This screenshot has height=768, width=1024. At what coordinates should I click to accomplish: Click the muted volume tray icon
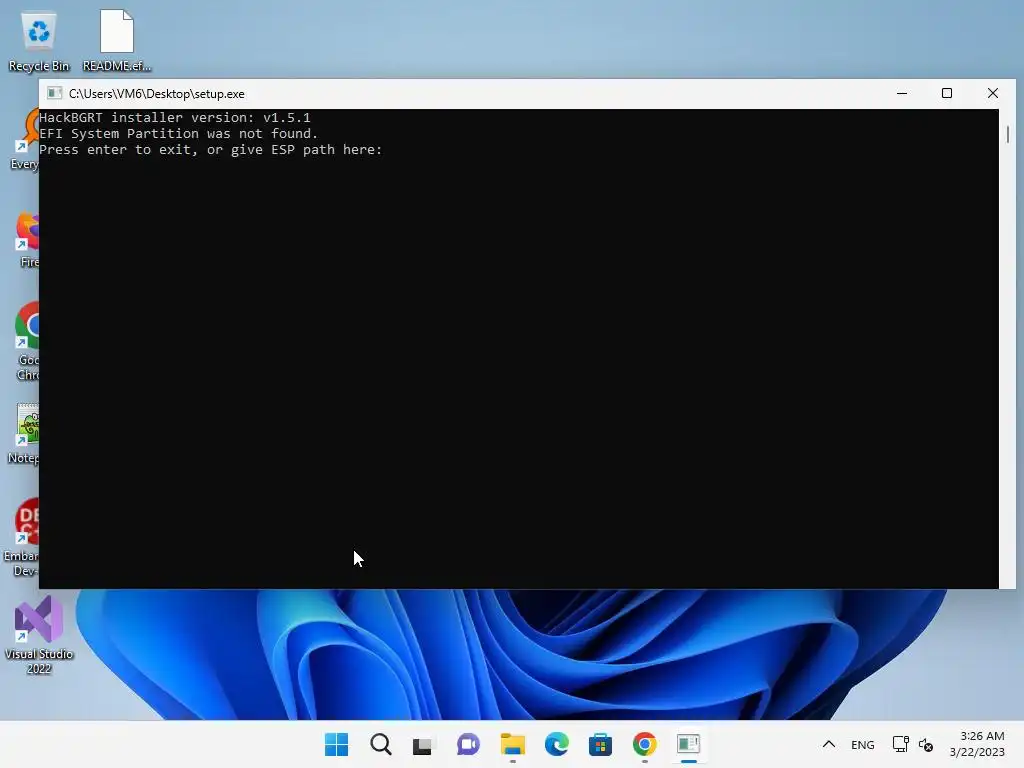pos(926,744)
